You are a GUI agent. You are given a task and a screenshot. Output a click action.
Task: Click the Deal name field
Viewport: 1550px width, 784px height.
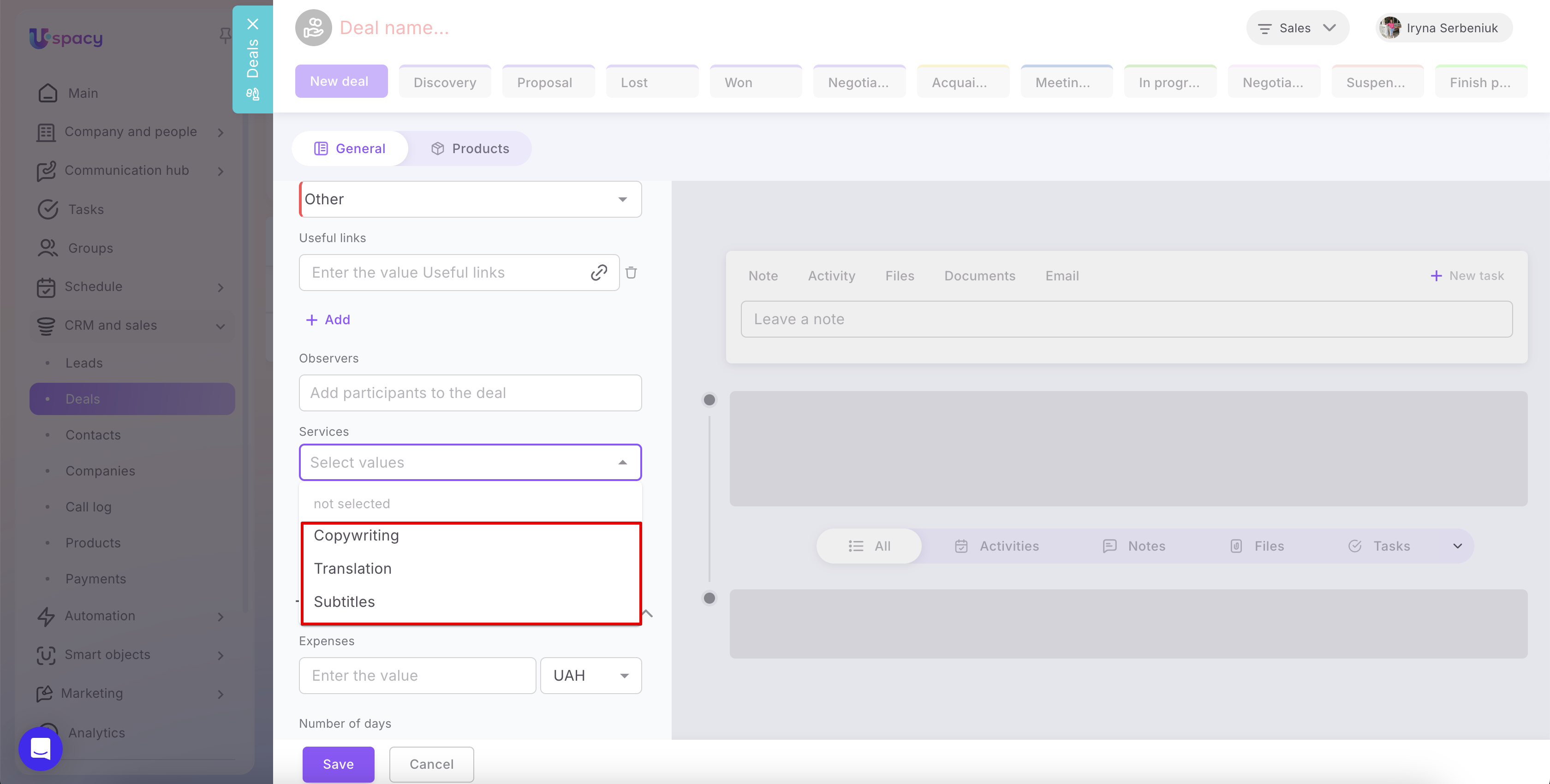[x=394, y=28]
